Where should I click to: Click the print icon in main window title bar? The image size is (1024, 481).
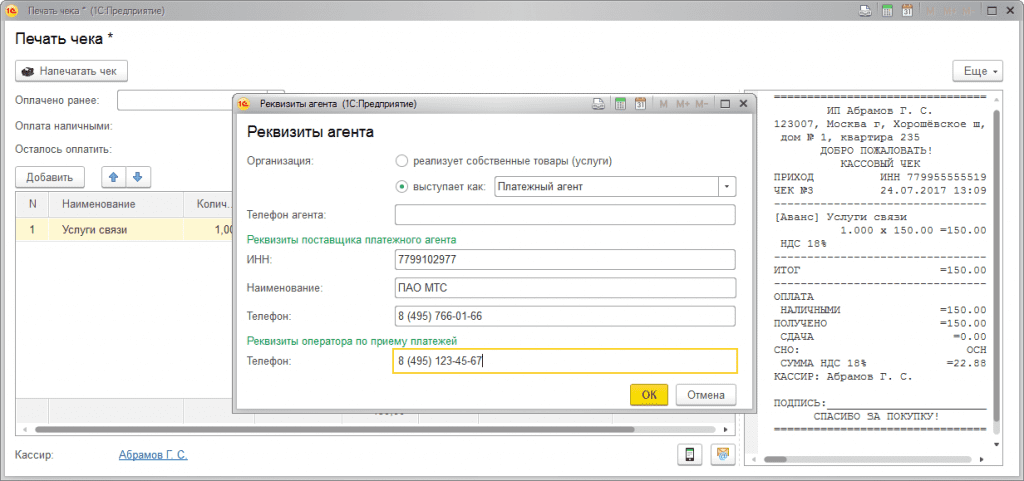point(867,11)
